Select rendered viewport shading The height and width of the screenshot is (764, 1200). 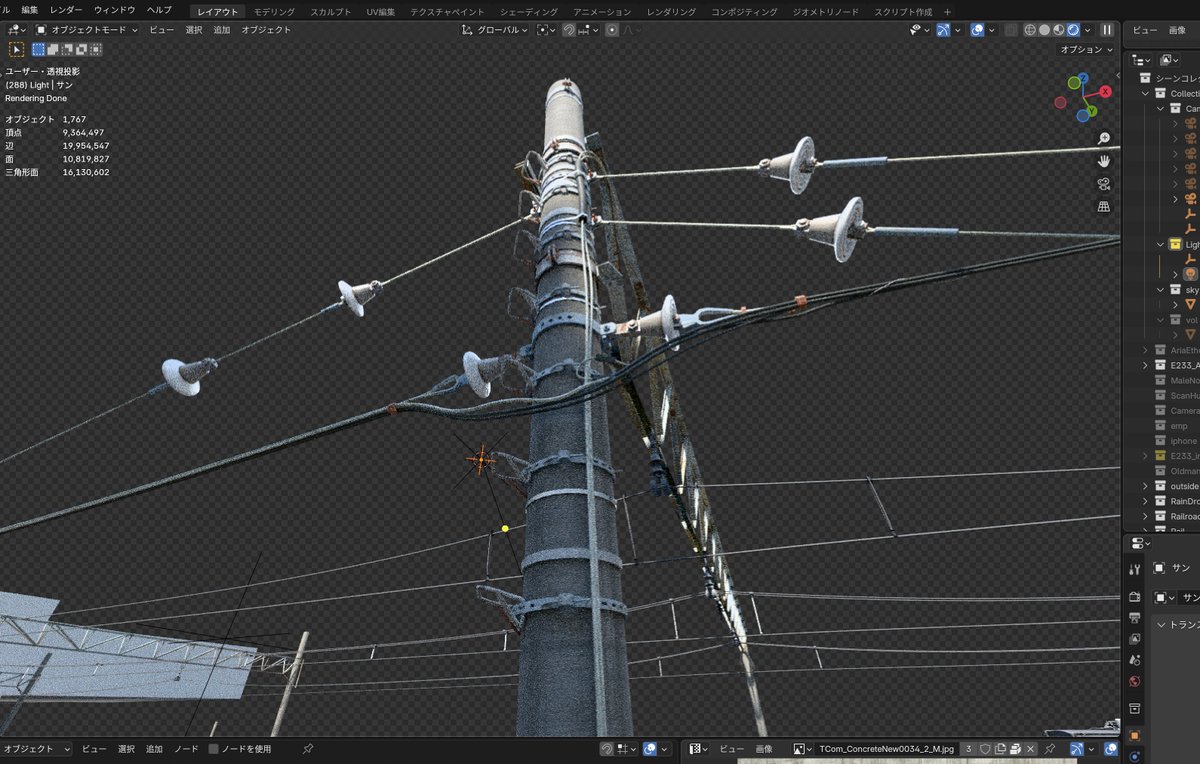pos(1074,30)
